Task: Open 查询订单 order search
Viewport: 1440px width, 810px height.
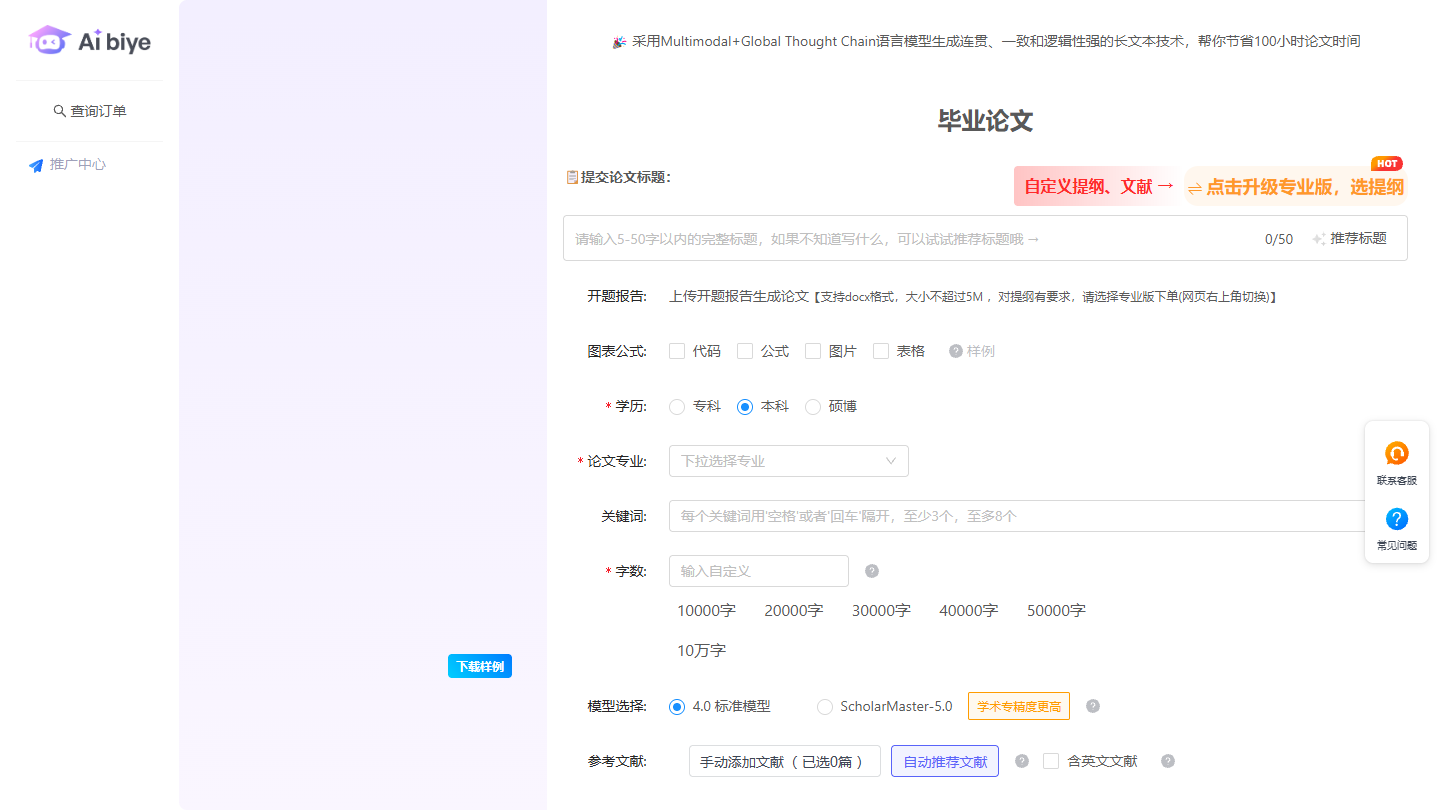Action: click(x=90, y=111)
